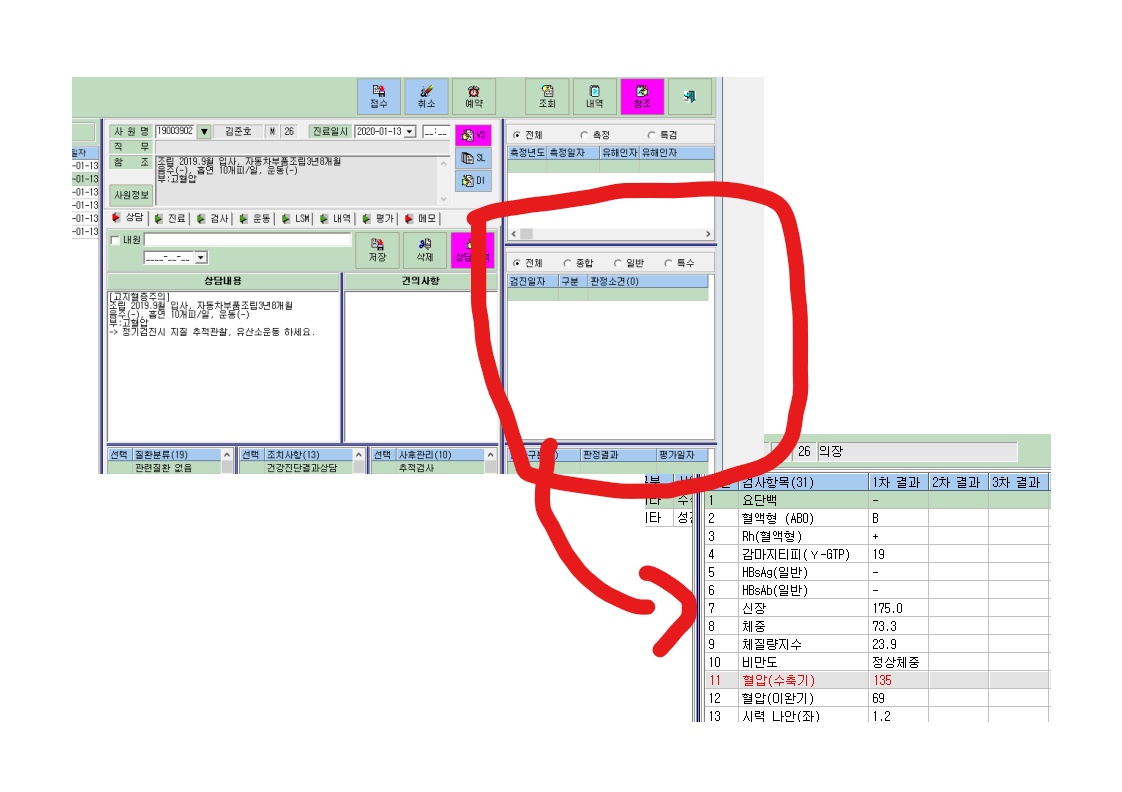Open the 내역 history icon button
Viewport: 1122px width, 792px height.
tap(595, 96)
